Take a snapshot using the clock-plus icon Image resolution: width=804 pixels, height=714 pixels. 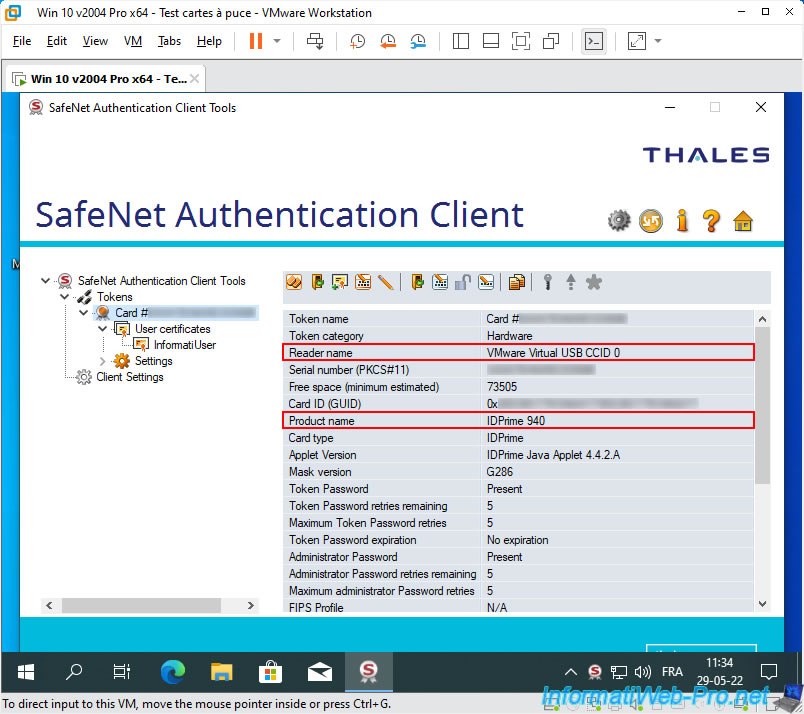[x=357, y=41]
